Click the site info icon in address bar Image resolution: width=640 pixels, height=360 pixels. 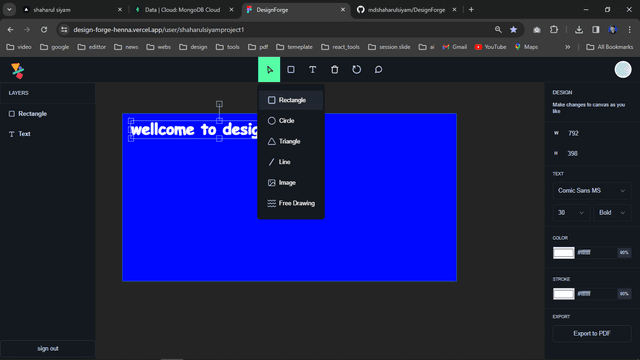[x=64, y=29]
